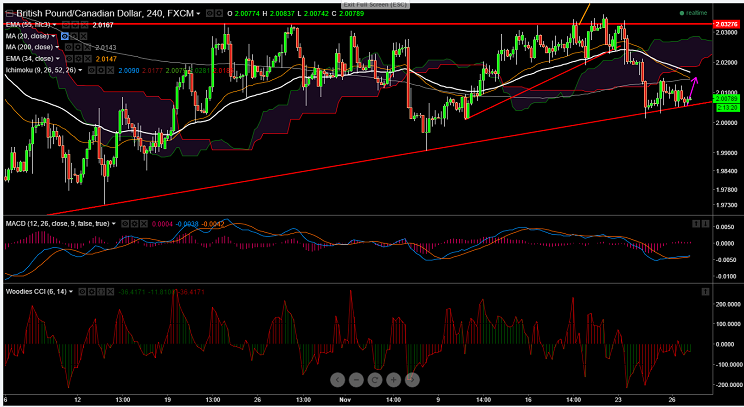Reset chart view with circular button
The height and width of the screenshot is (407, 744).
click(x=375, y=379)
